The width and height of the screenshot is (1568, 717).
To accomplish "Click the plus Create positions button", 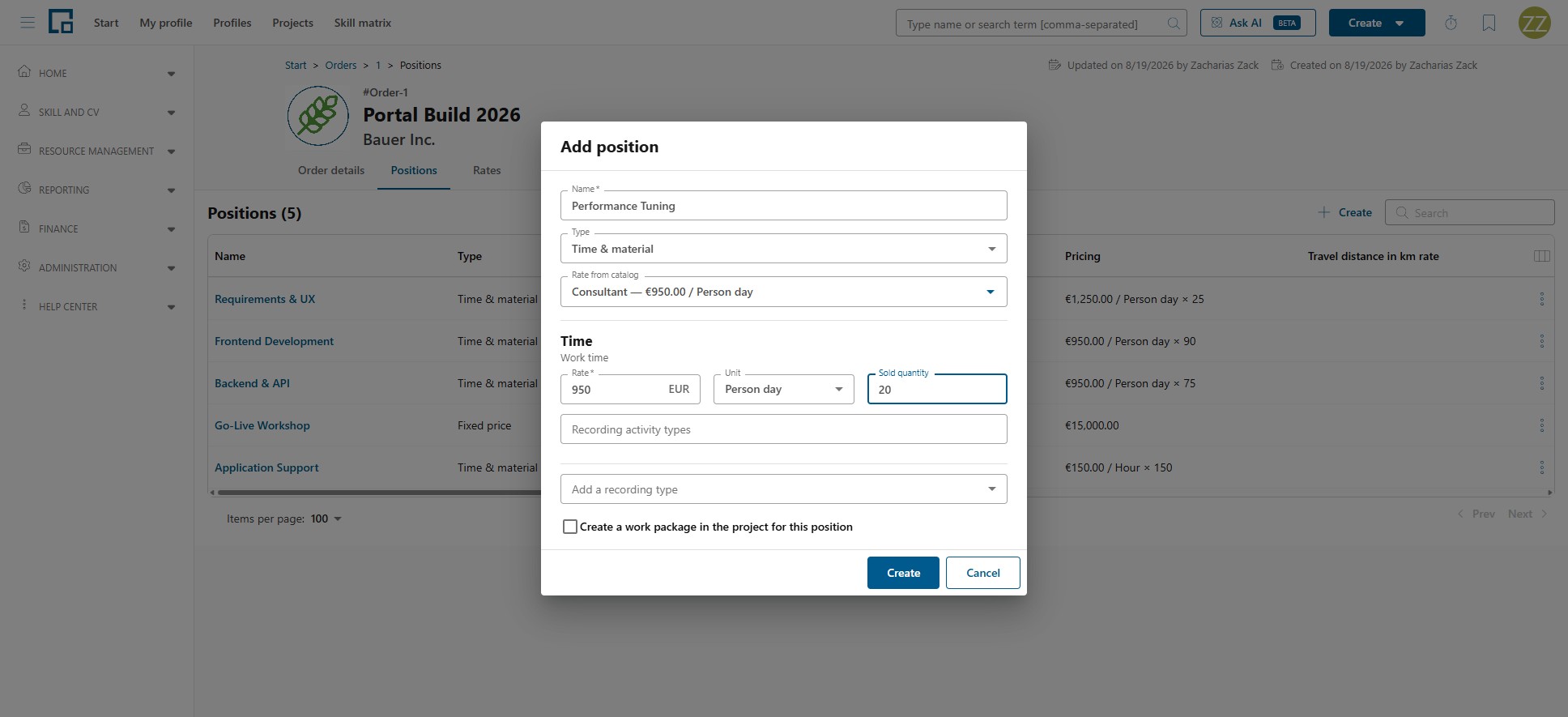I will [x=1344, y=212].
